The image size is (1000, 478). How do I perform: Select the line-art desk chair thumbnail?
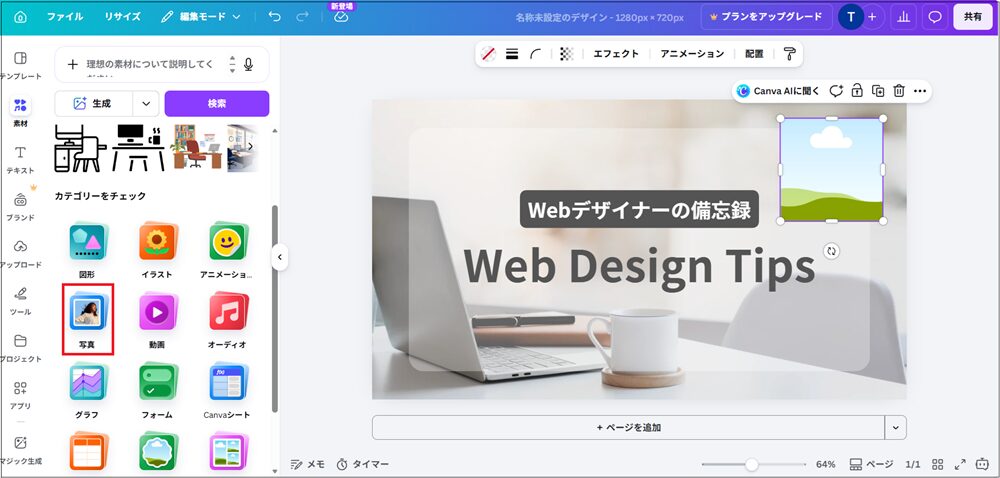[x=80, y=148]
